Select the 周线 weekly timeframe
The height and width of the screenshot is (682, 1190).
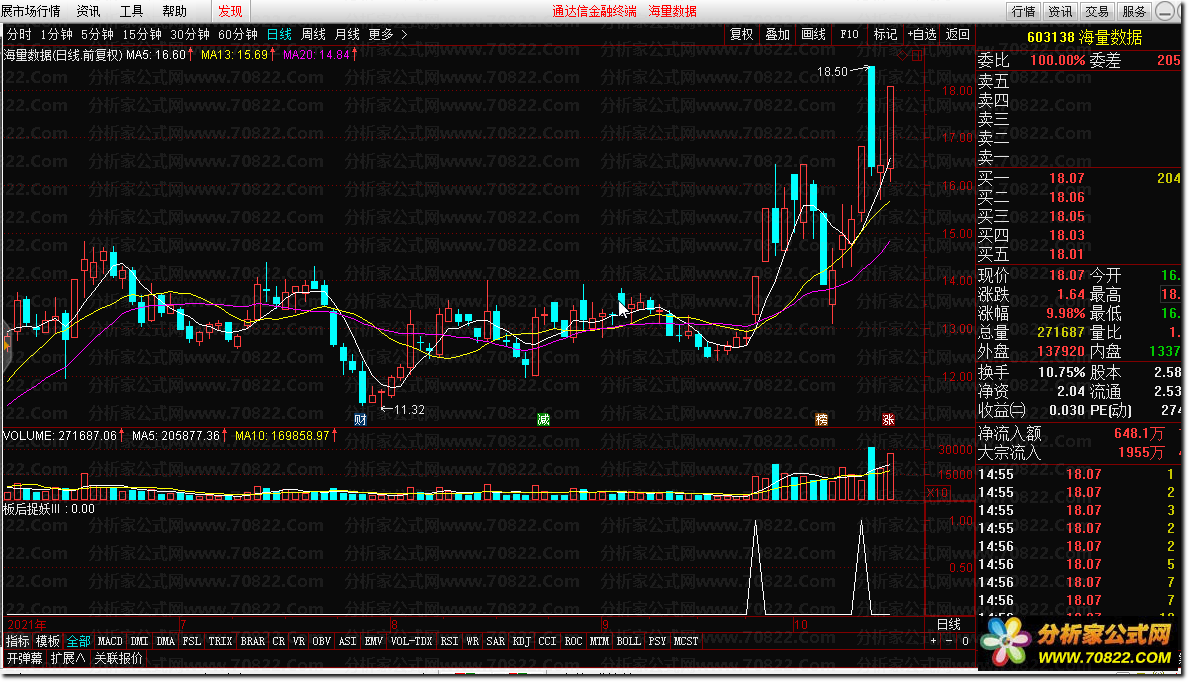[313, 34]
